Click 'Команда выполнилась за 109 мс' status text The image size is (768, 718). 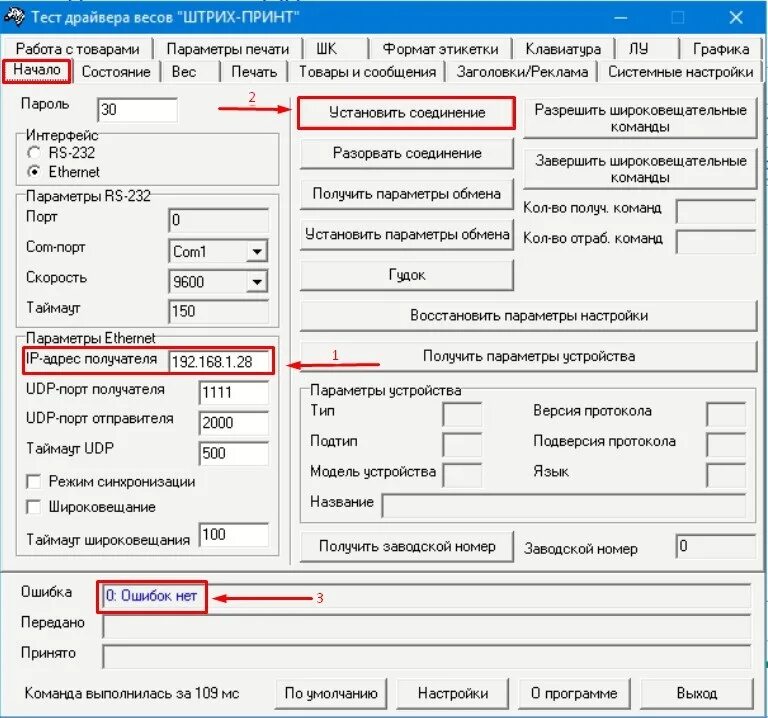coord(132,694)
